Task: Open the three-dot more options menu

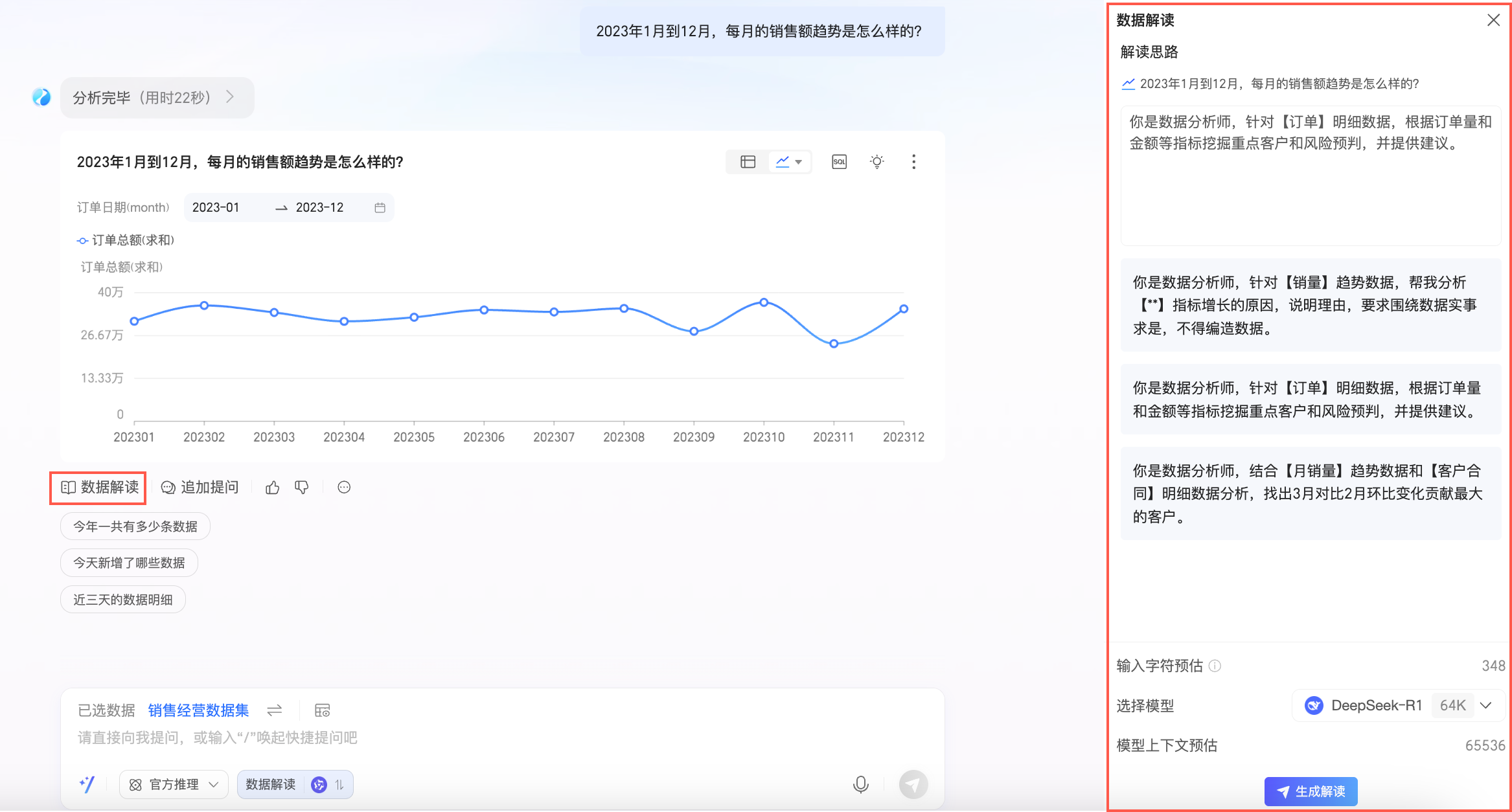Action: (x=913, y=162)
